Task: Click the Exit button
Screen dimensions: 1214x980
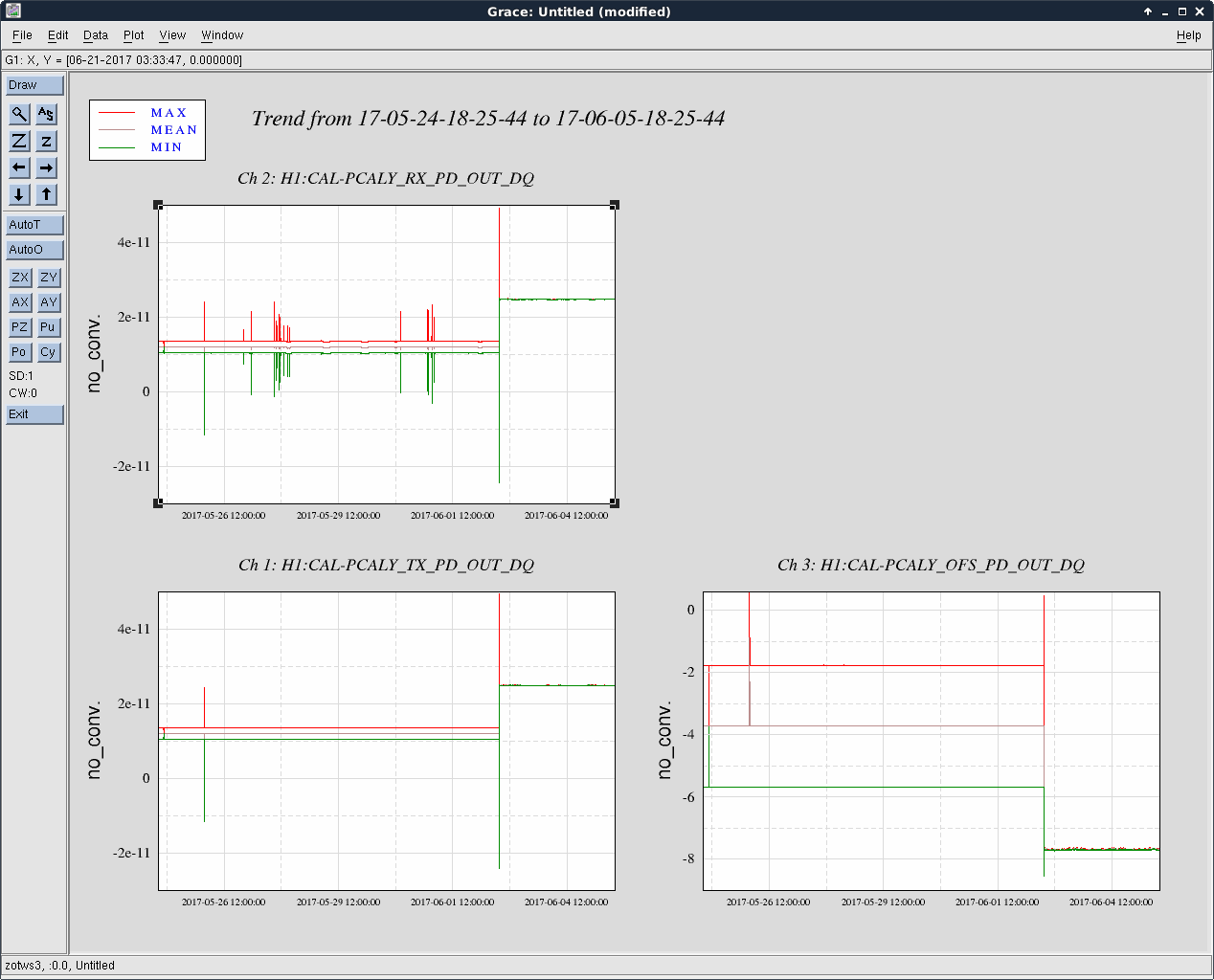Action: 34,414
